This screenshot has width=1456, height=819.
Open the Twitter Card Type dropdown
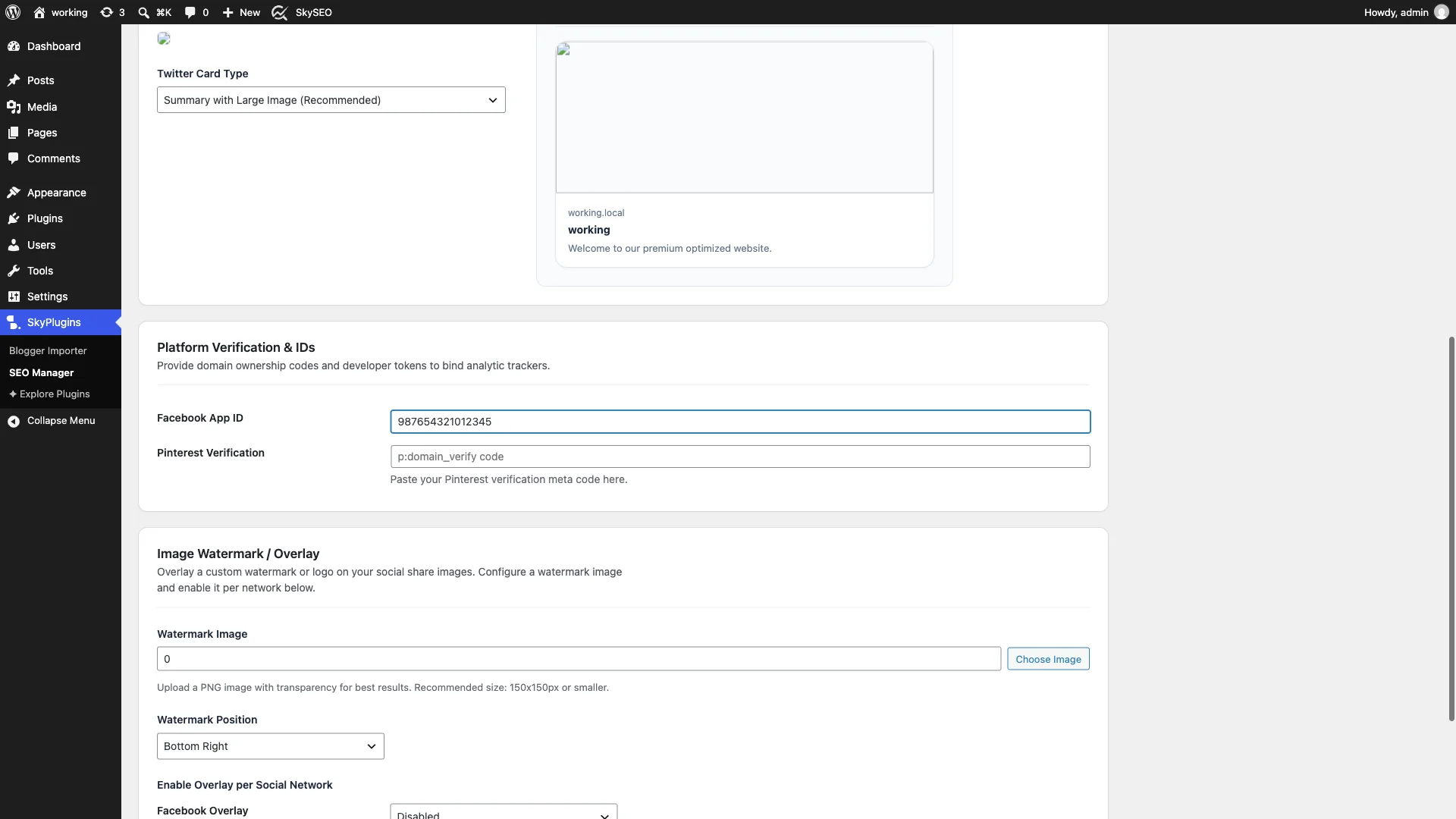point(331,100)
